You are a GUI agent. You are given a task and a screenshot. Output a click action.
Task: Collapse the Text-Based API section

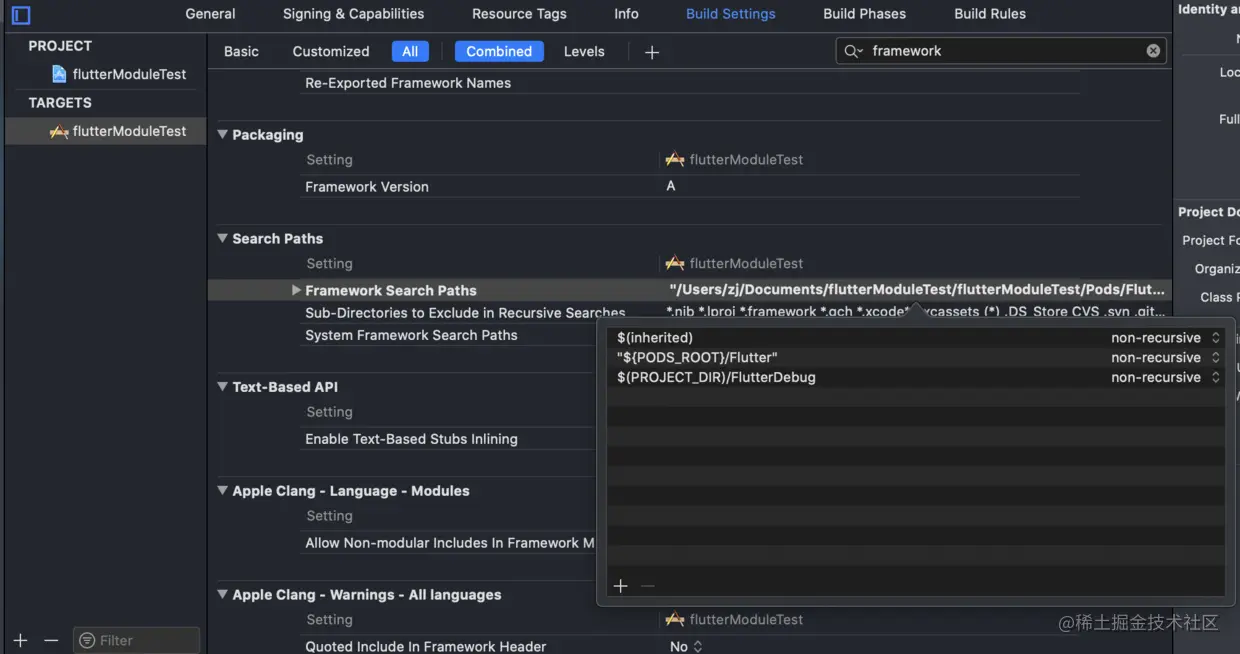click(223, 386)
